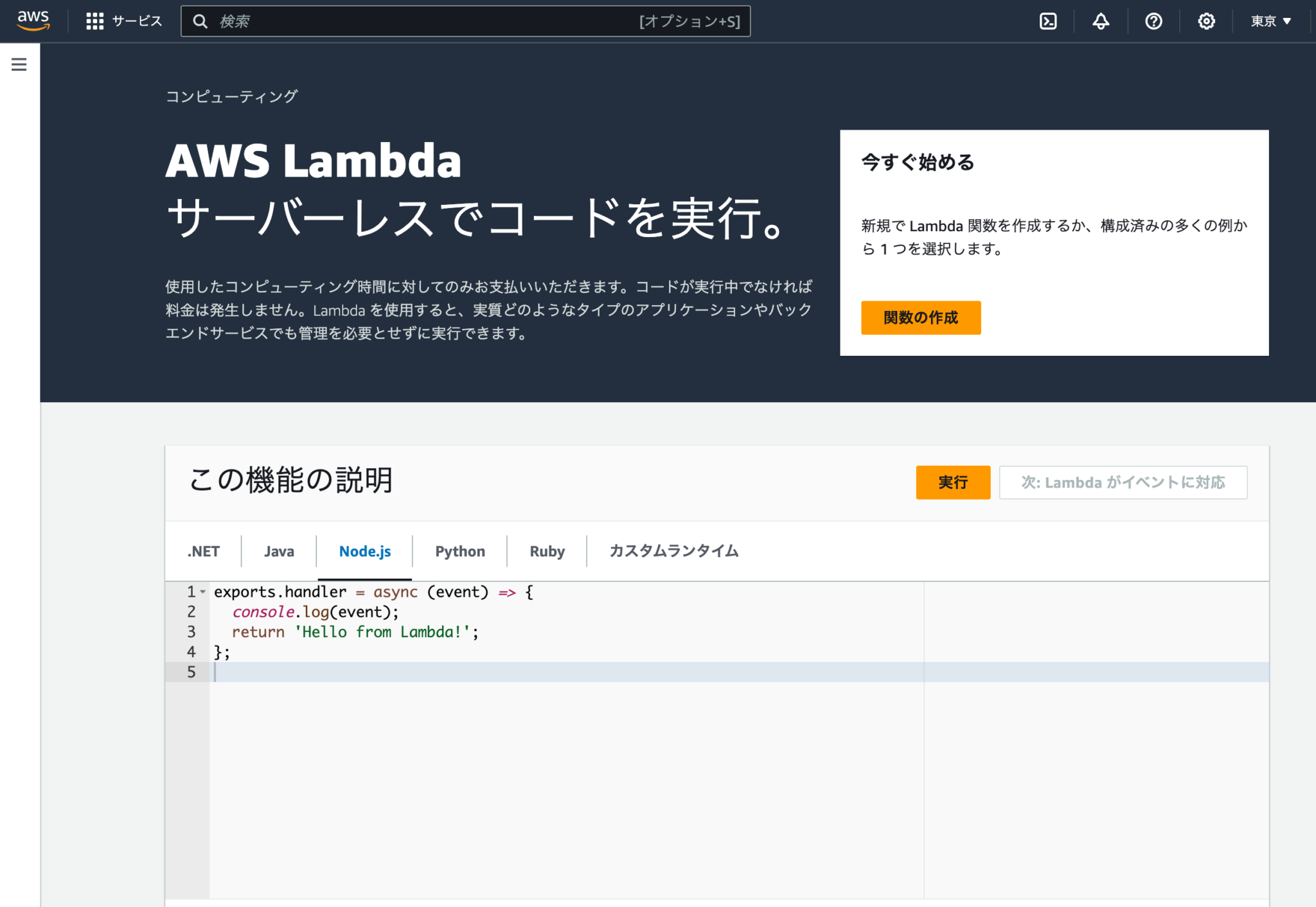The image size is (1316, 907).
Task: Click 次: Lambda がイベントに対応
Action: (x=1123, y=482)
